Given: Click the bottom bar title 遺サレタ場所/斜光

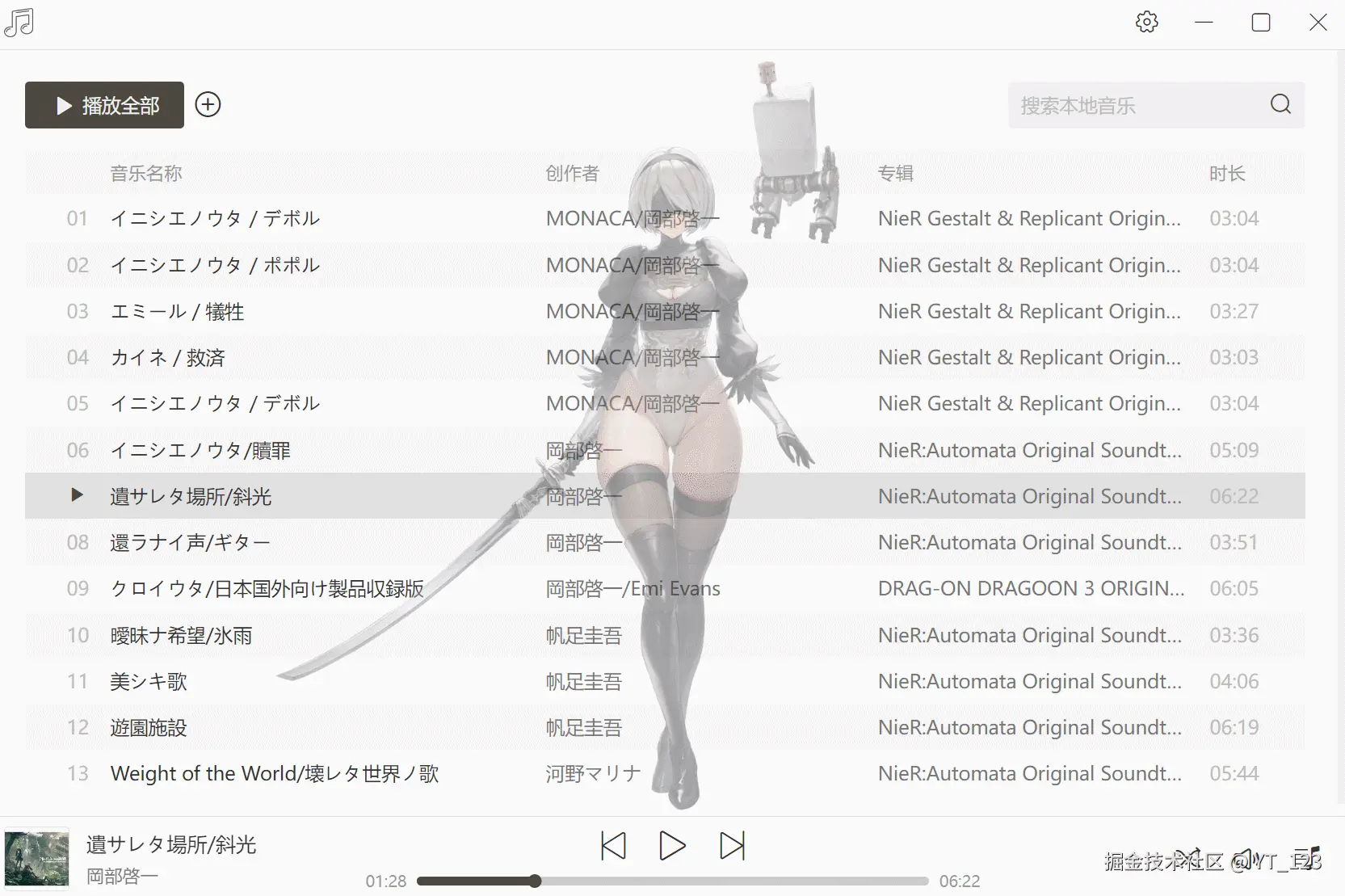Looking at the screenshot, I should coord(172,843).
